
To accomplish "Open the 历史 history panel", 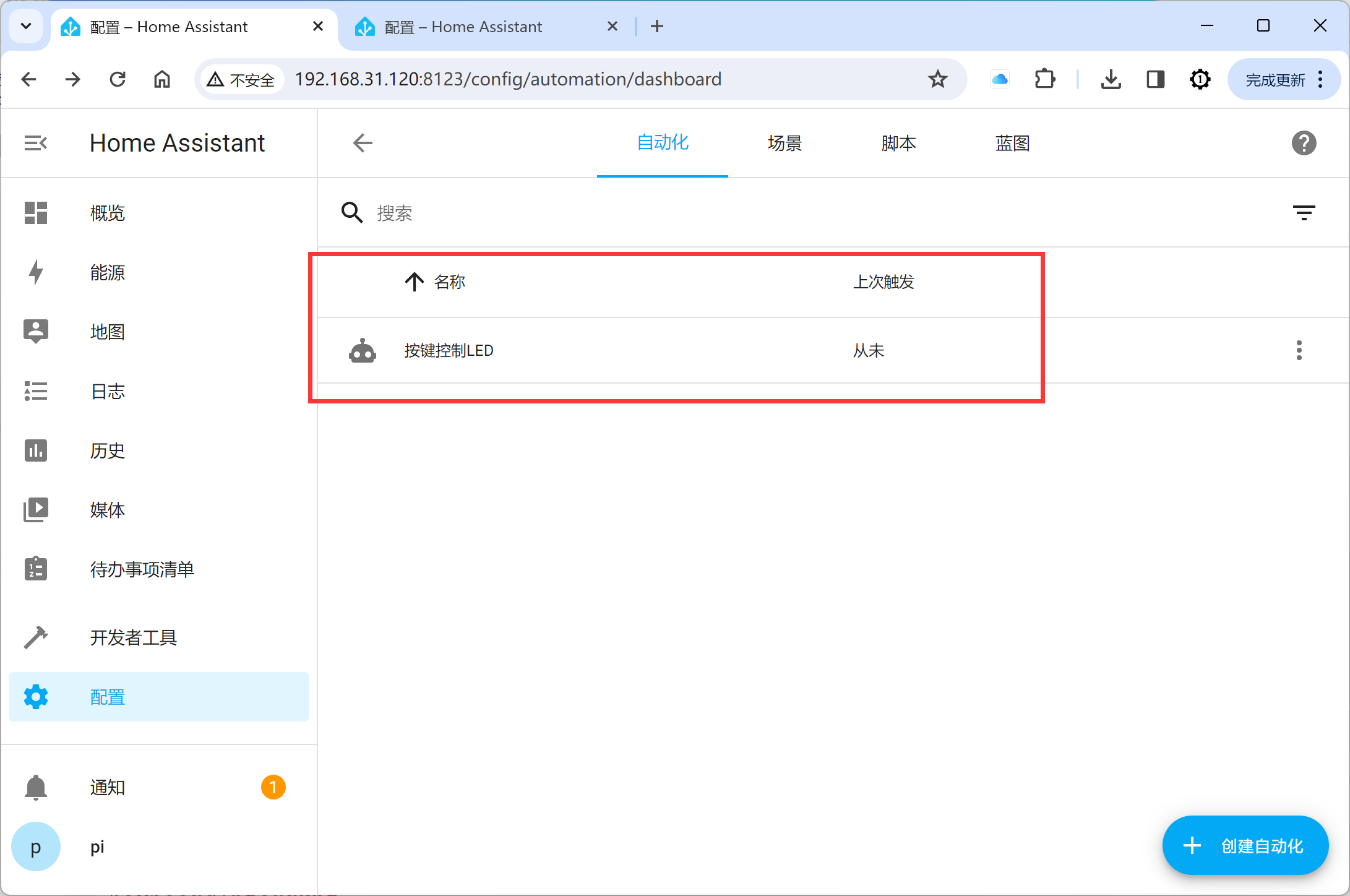I will point(159,450).
